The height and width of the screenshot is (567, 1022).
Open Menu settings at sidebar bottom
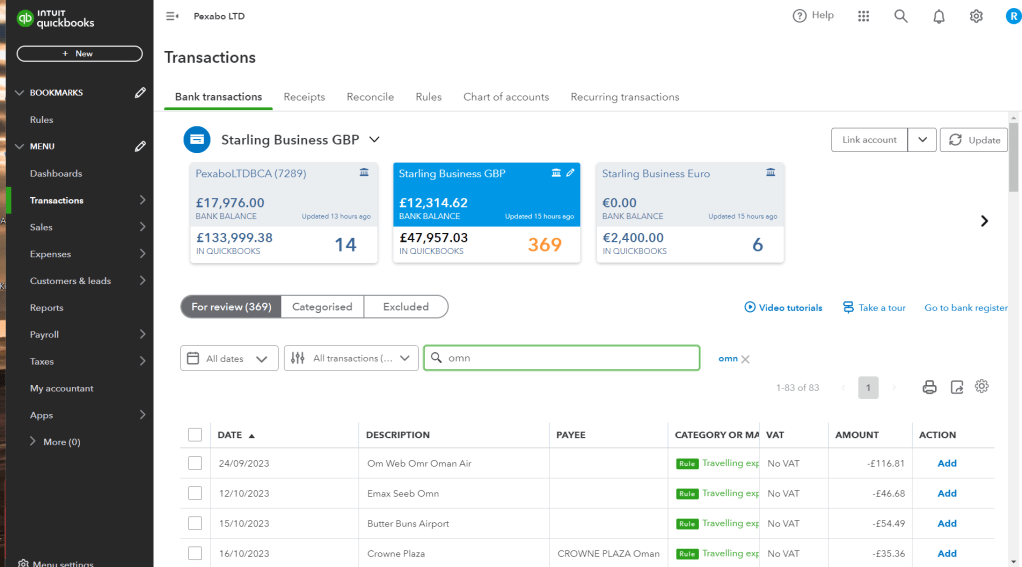click(56, 563)
